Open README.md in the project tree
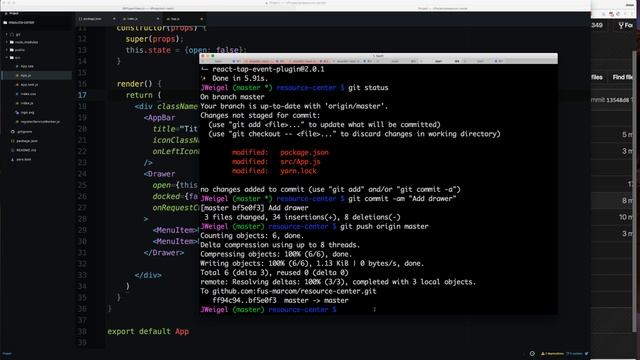This screenshot has width=640, height=360. (26, 150)
